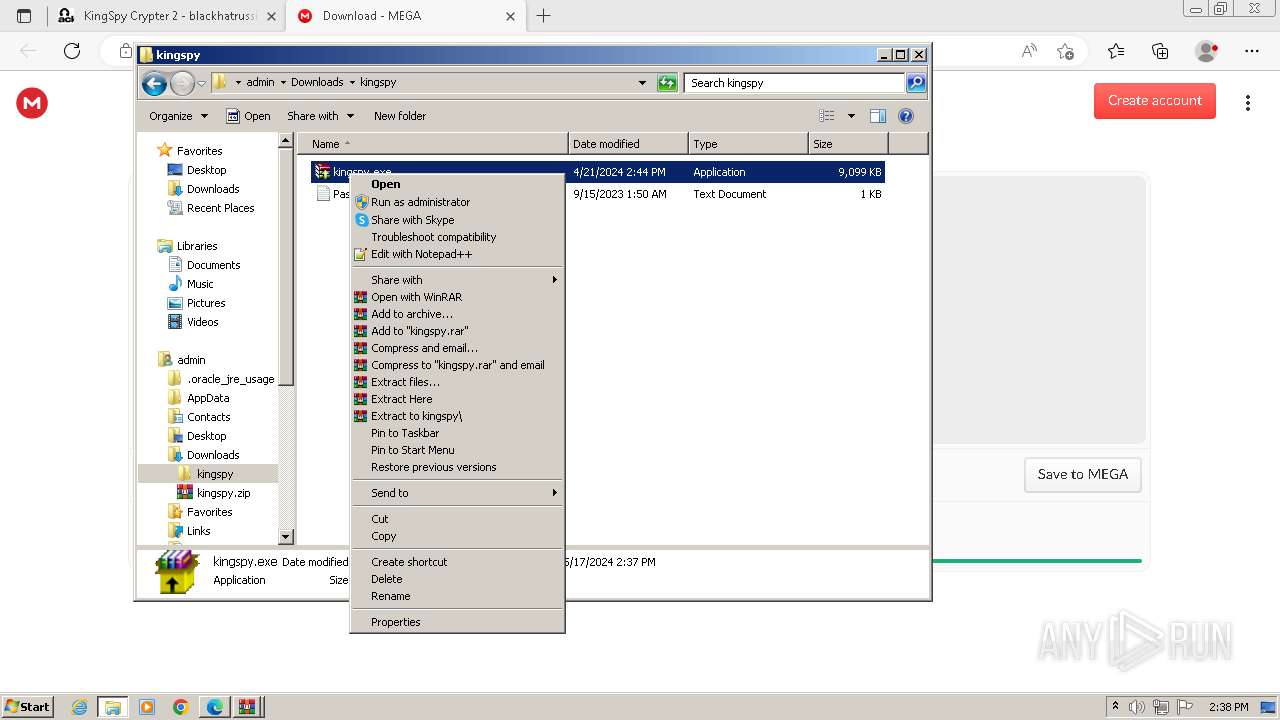
Task: Open the view options dropdown arrow
Action: tap(851, 116)
